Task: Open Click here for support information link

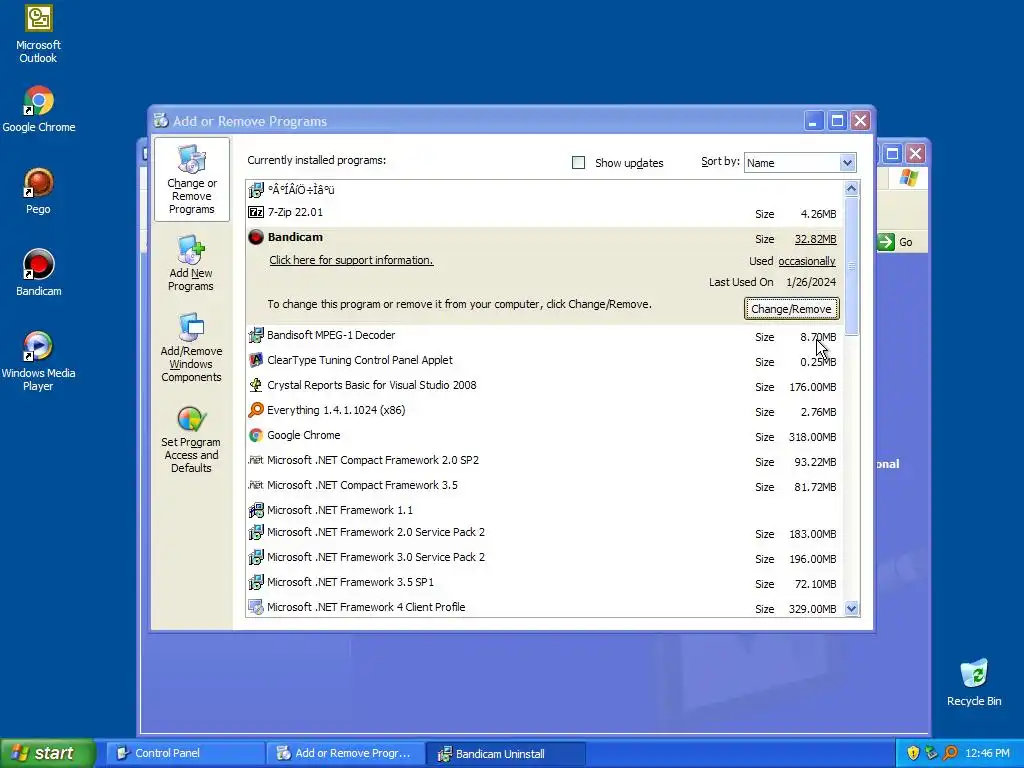Action: click(x=351, y=260)
